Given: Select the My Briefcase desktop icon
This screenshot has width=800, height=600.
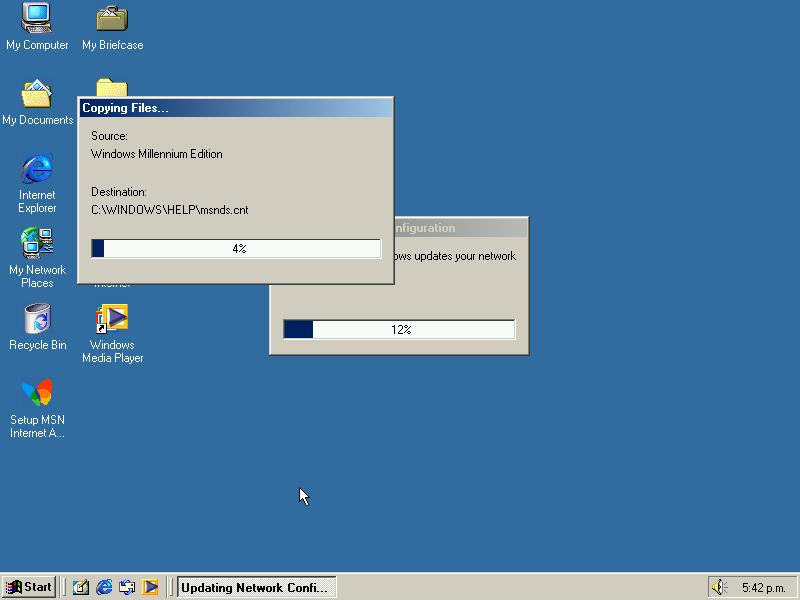Looking at the screenshot, I should 112,27.
